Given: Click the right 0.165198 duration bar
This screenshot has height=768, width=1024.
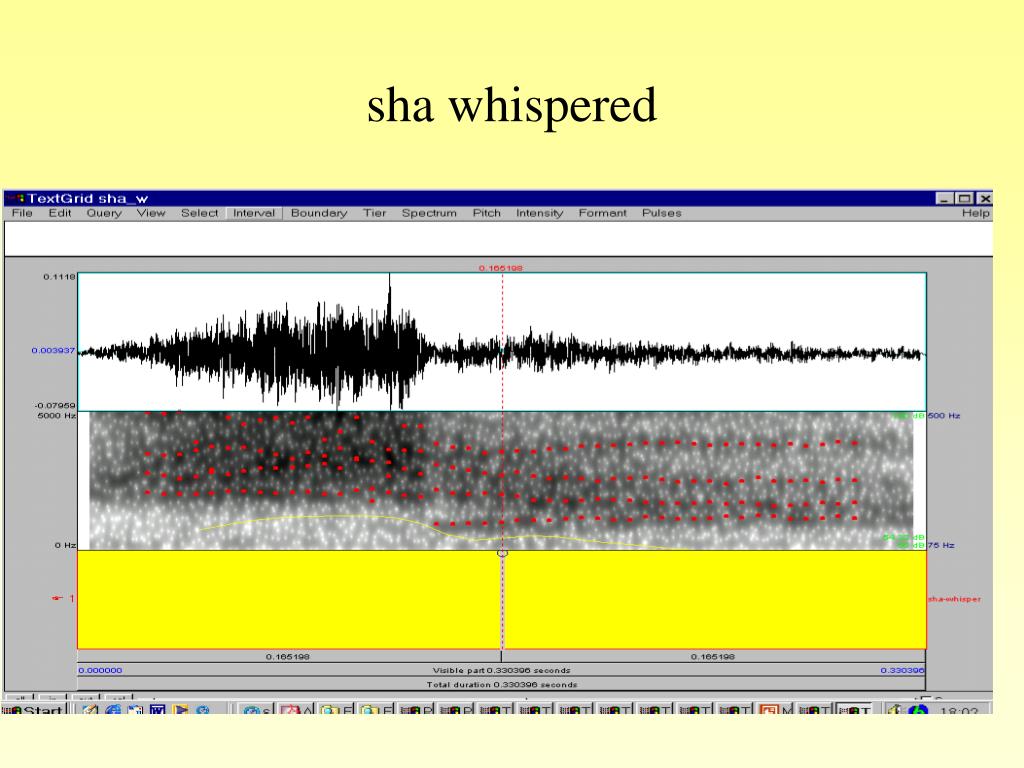Looking at the screenshot, I should tap(714, 656).
